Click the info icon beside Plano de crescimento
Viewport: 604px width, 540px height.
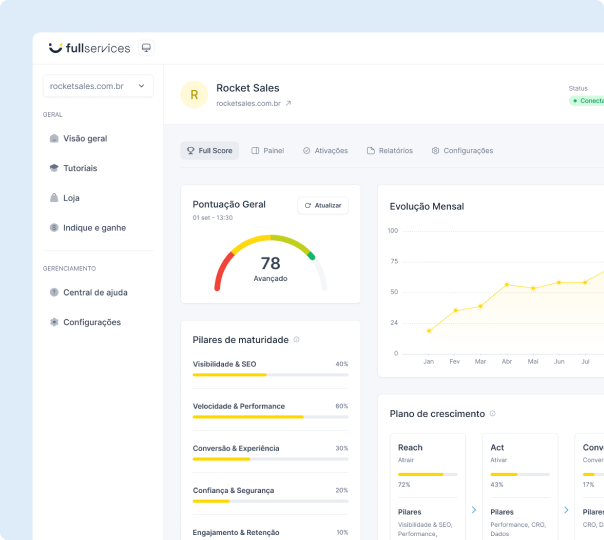click(x=493, y=413)
